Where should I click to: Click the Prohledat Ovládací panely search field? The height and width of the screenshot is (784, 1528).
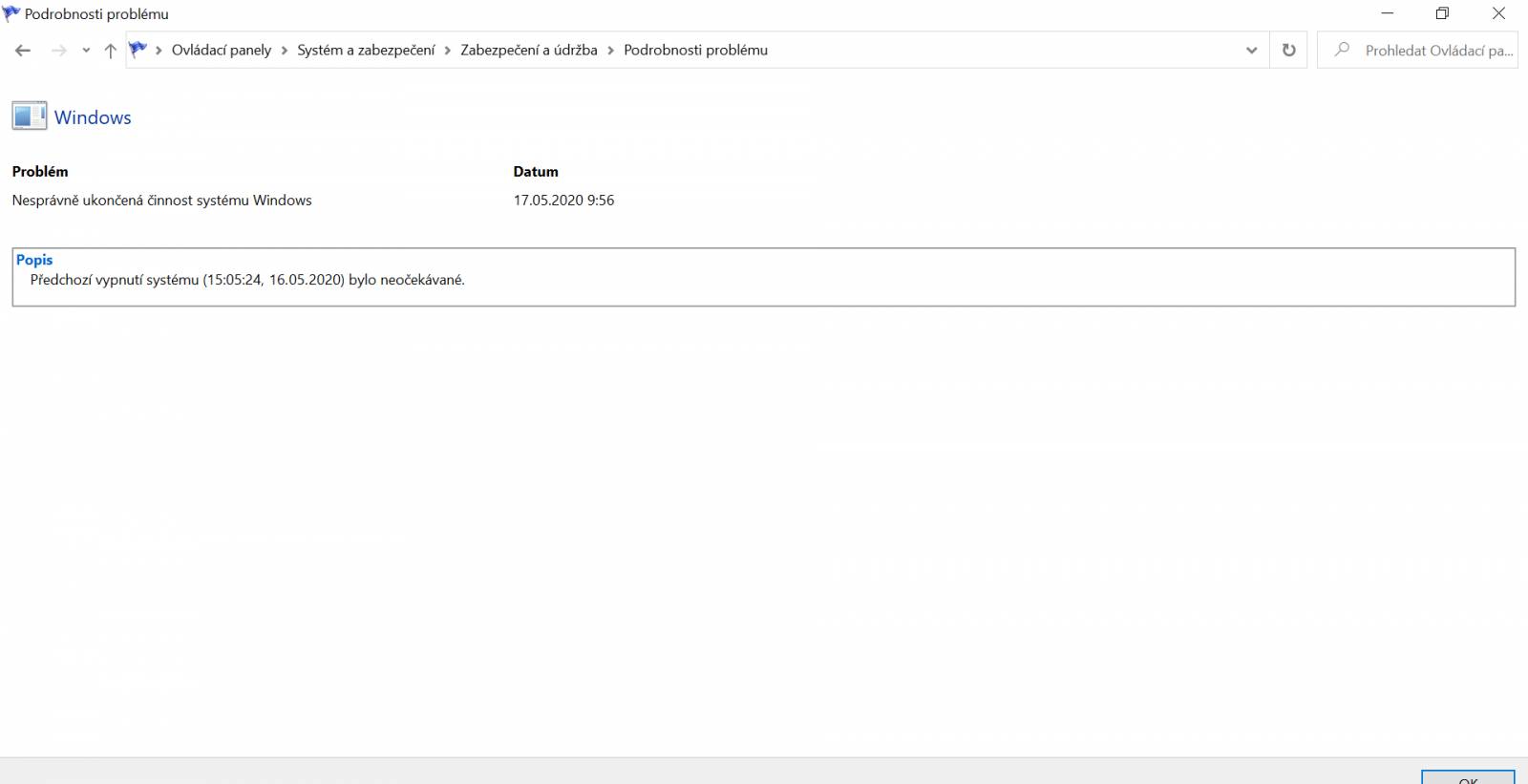pyautogui.click(x=1417, y=50)
